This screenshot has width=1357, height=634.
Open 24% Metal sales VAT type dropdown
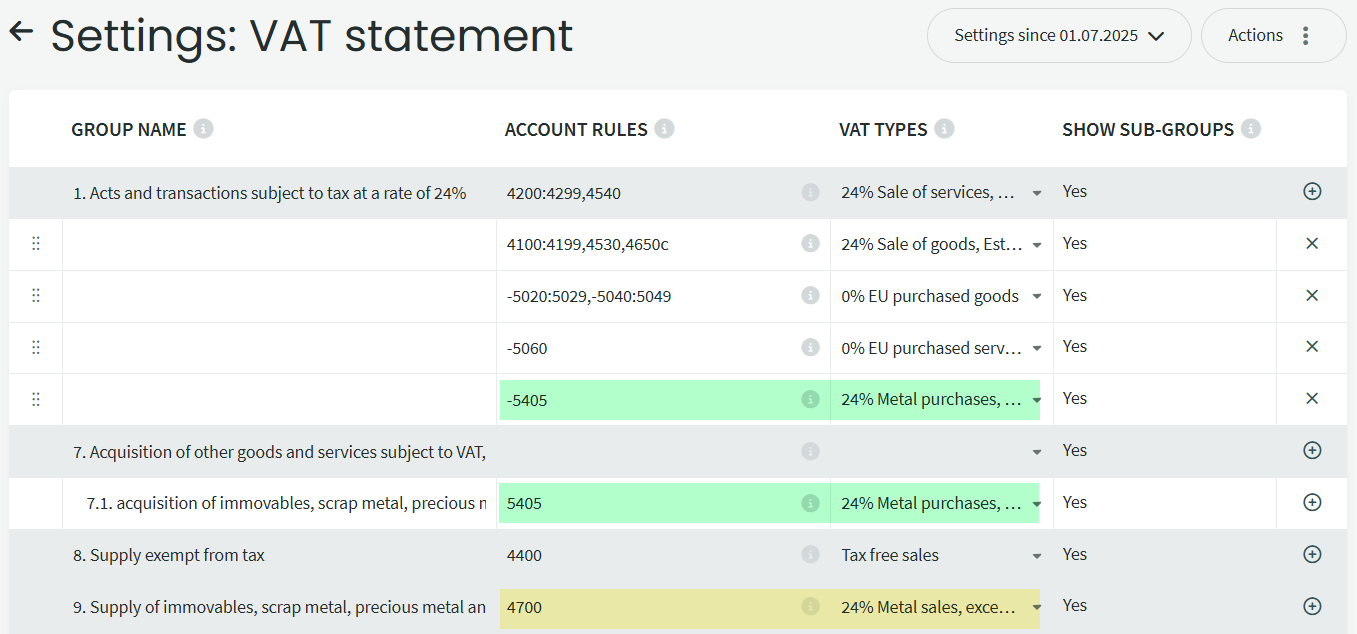[x=1037, y=608]
